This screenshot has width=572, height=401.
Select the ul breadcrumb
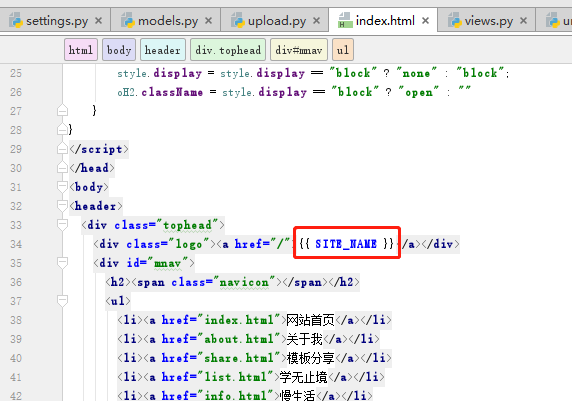pyautogui.click(x=343, y=50)
